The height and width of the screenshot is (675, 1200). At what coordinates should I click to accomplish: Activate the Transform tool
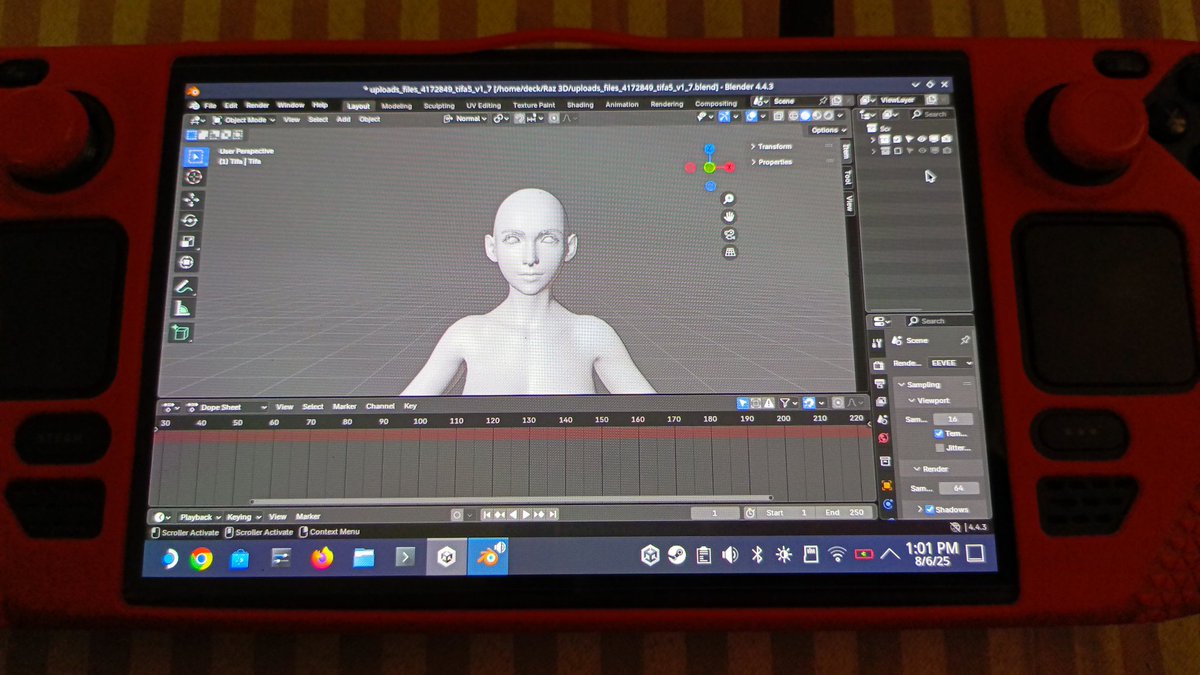point(186,262)
